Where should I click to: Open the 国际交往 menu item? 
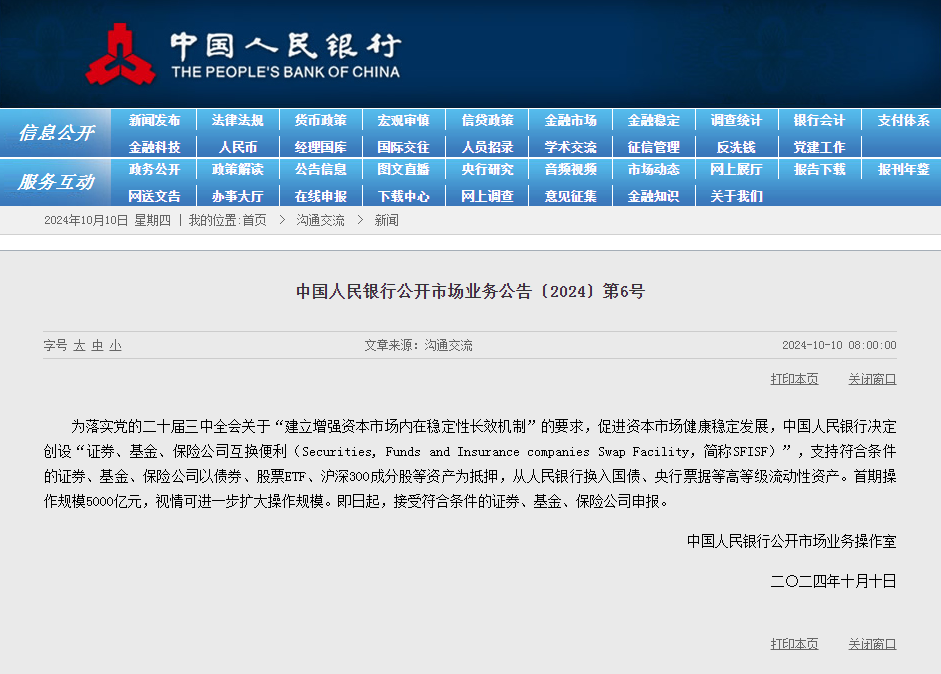(404, 147)
